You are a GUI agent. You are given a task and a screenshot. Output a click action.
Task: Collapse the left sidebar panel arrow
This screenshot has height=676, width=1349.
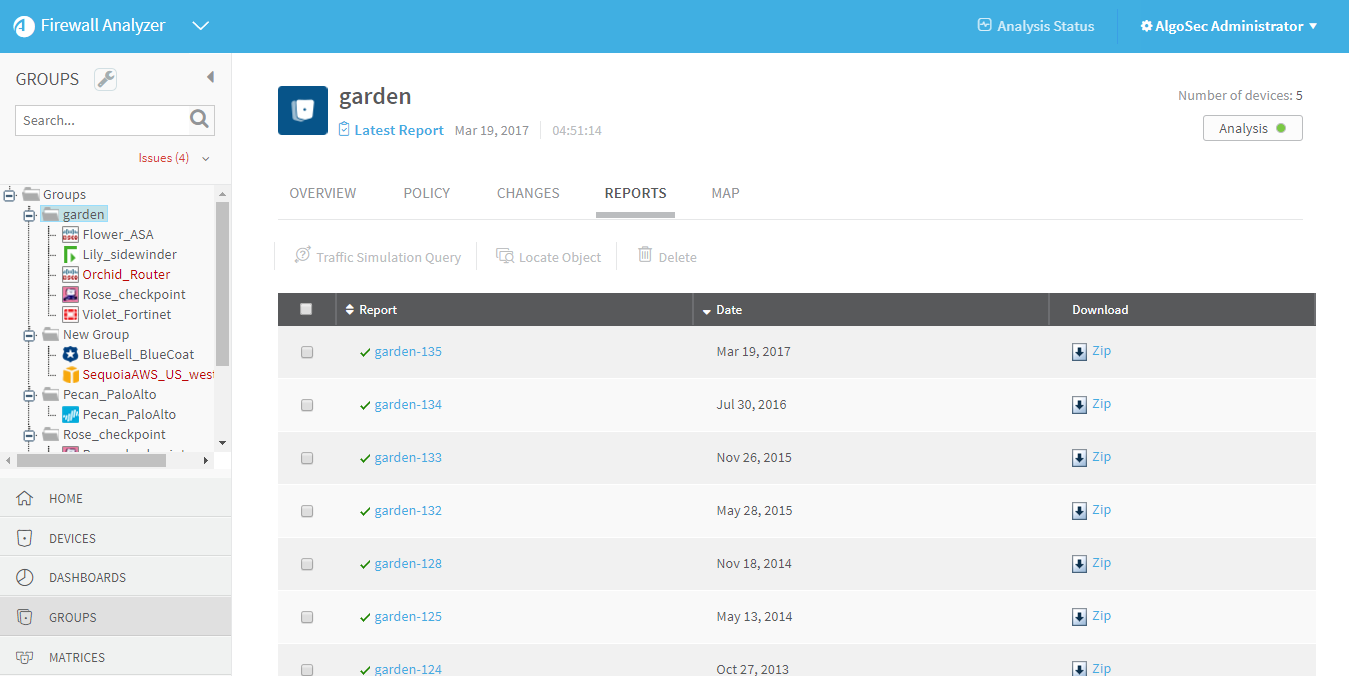point(210,77)
